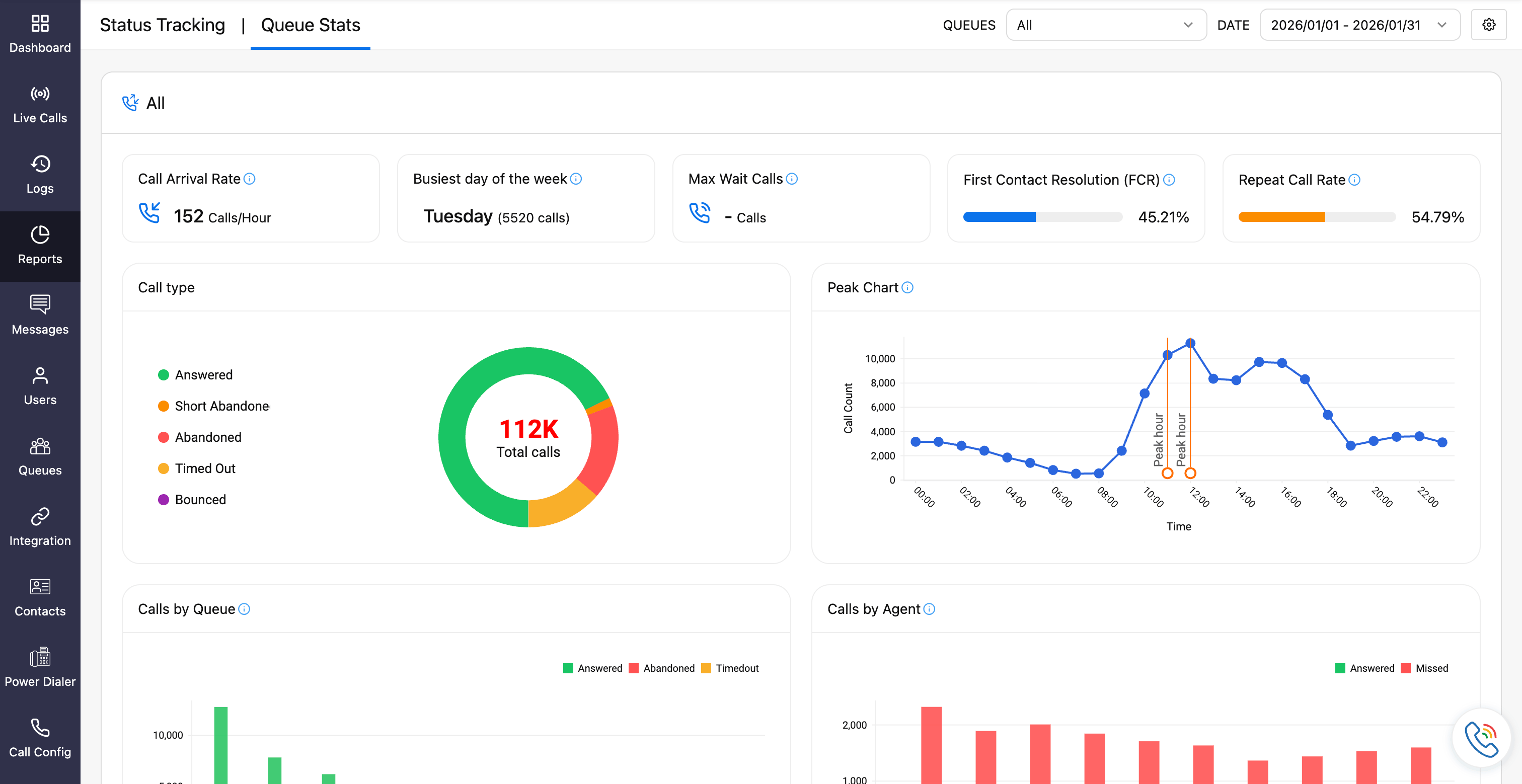Toggle Abandoned legend in Calls by Queue
Viewport: 1522px width, 784px height.
coord(662,668)
